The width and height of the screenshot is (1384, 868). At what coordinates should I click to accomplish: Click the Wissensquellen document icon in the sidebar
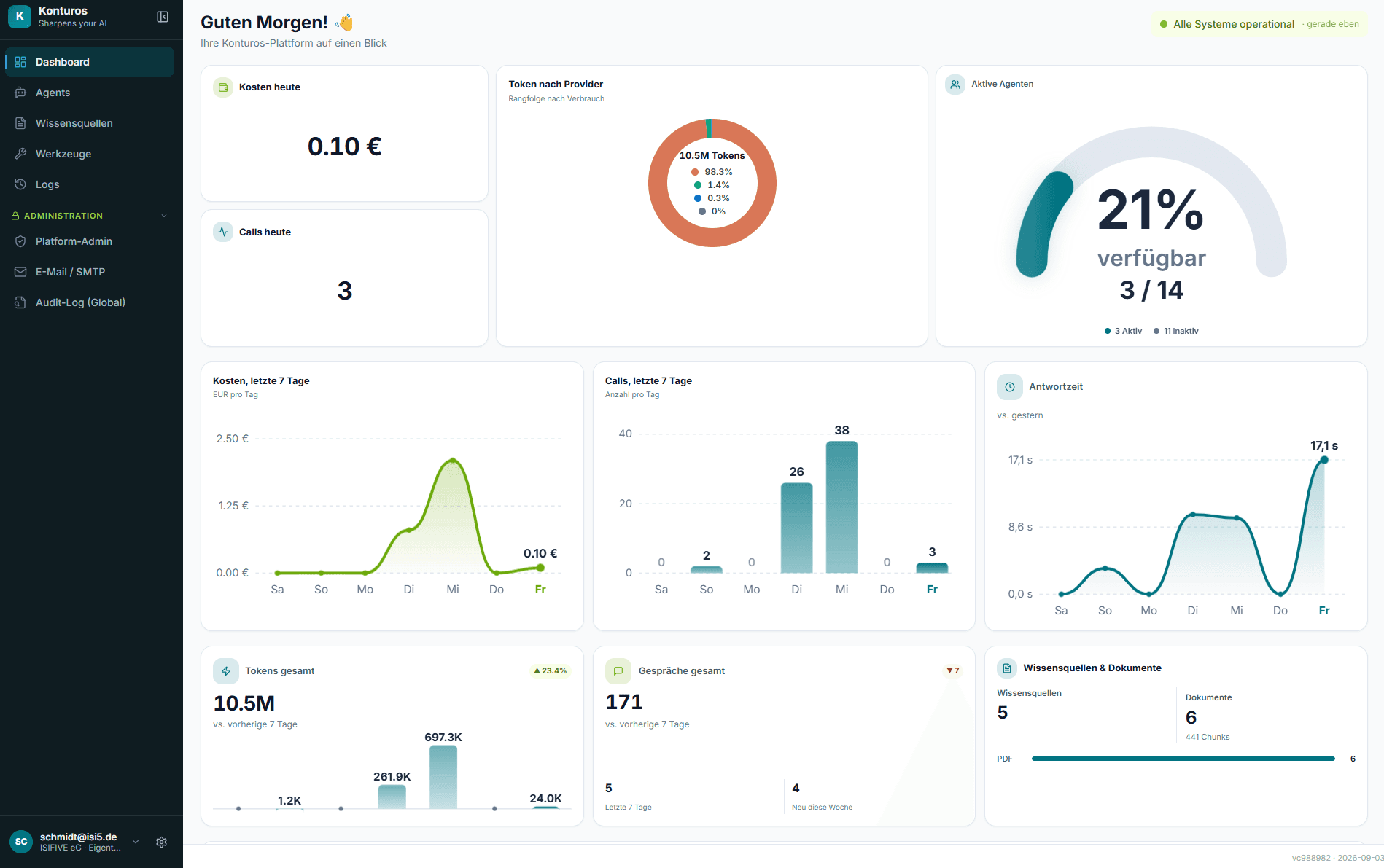(20, 123)
